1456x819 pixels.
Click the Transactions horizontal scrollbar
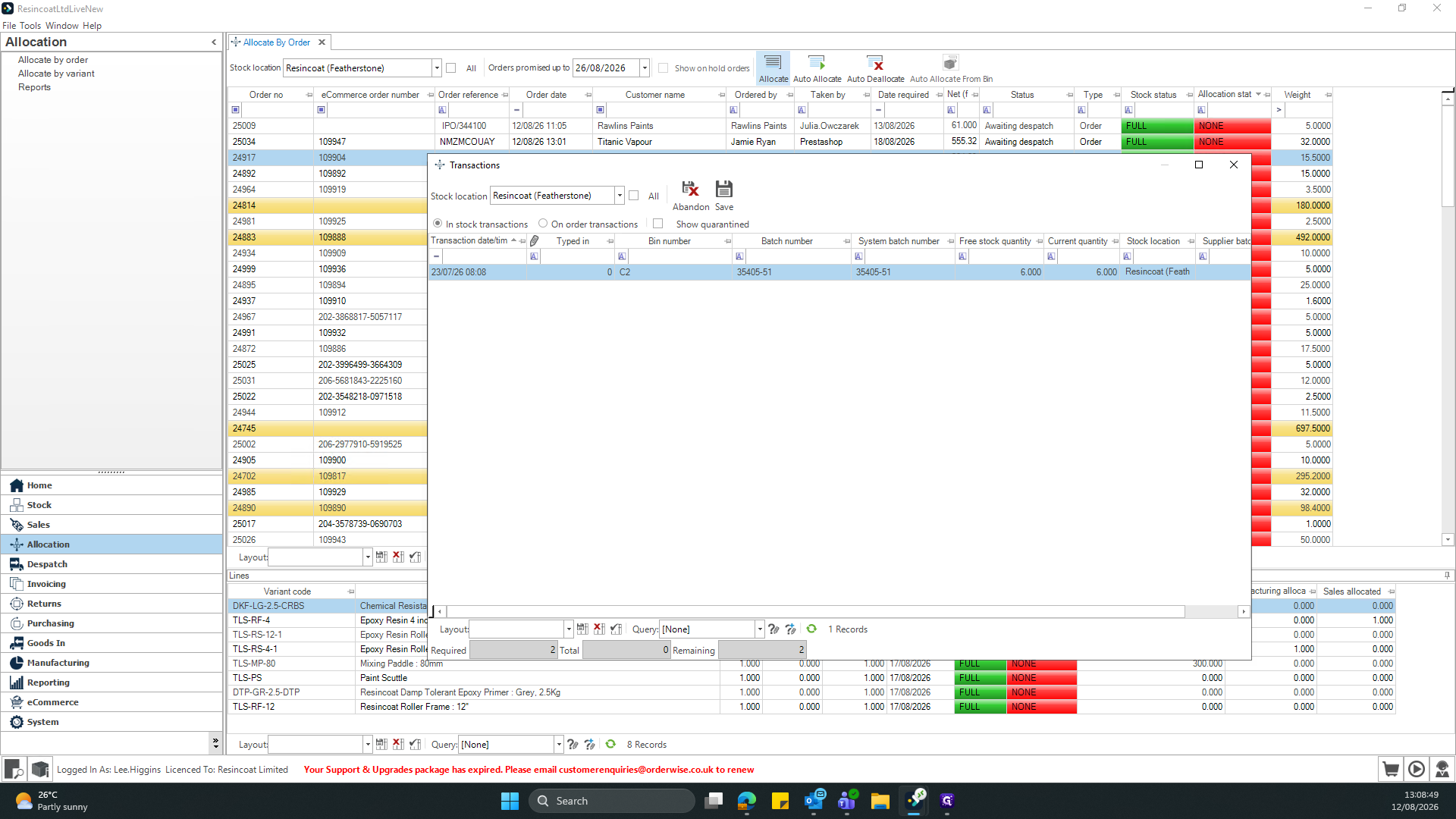(814, 611)
